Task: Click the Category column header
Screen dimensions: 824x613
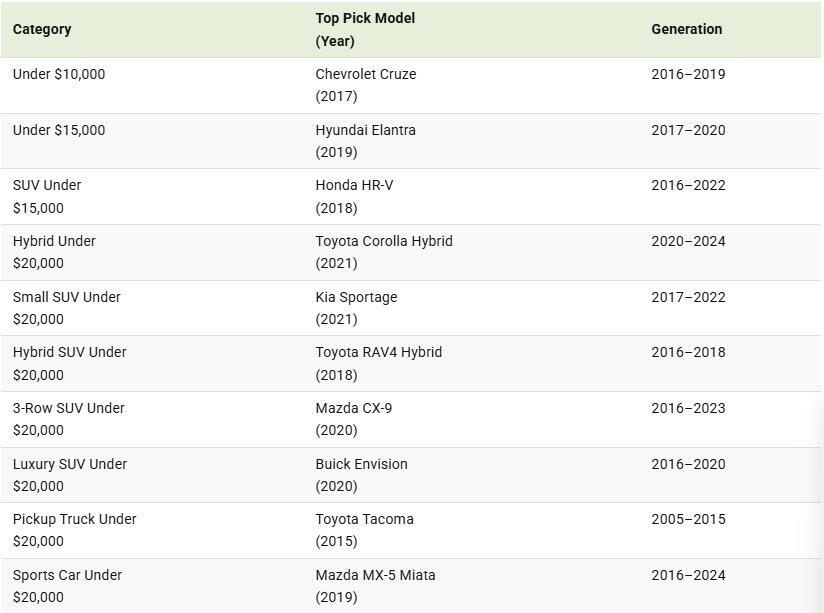Action: click(x=42, y=29)
